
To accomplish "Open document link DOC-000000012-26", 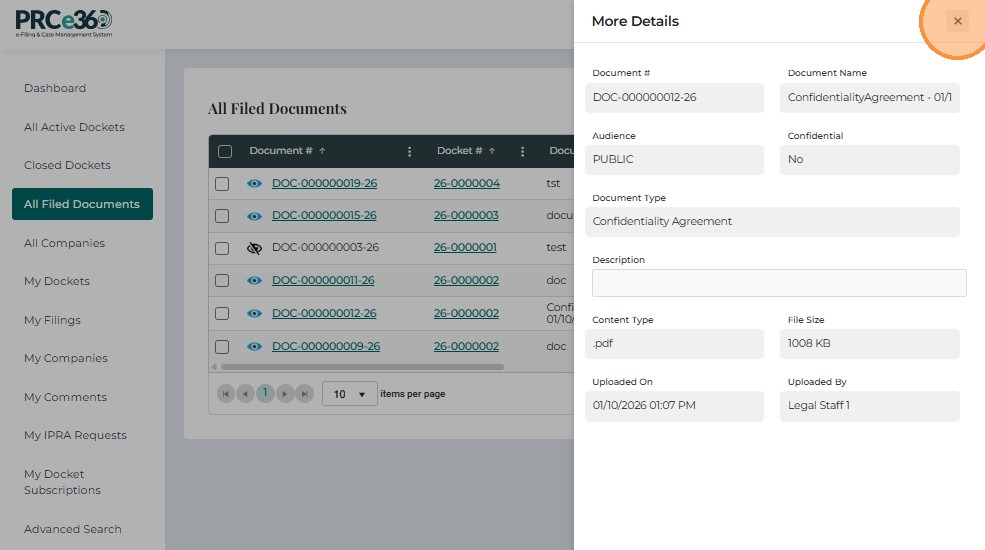I will click(324, 313).
